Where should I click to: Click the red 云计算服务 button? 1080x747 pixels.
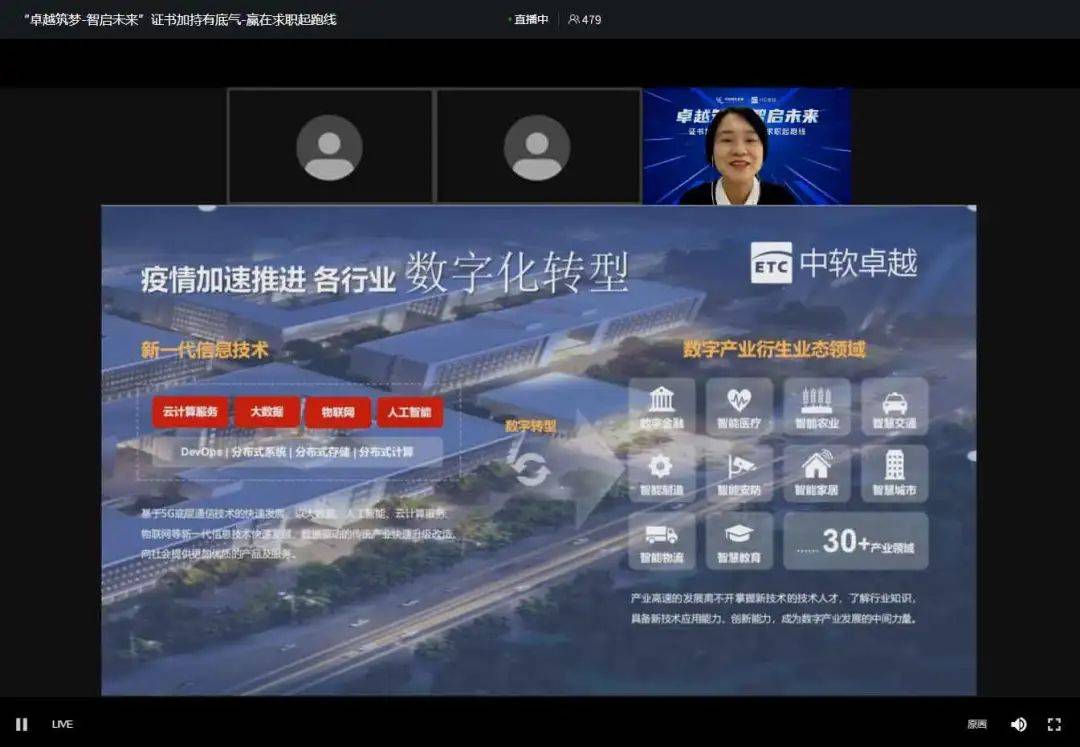coord(190,412)
